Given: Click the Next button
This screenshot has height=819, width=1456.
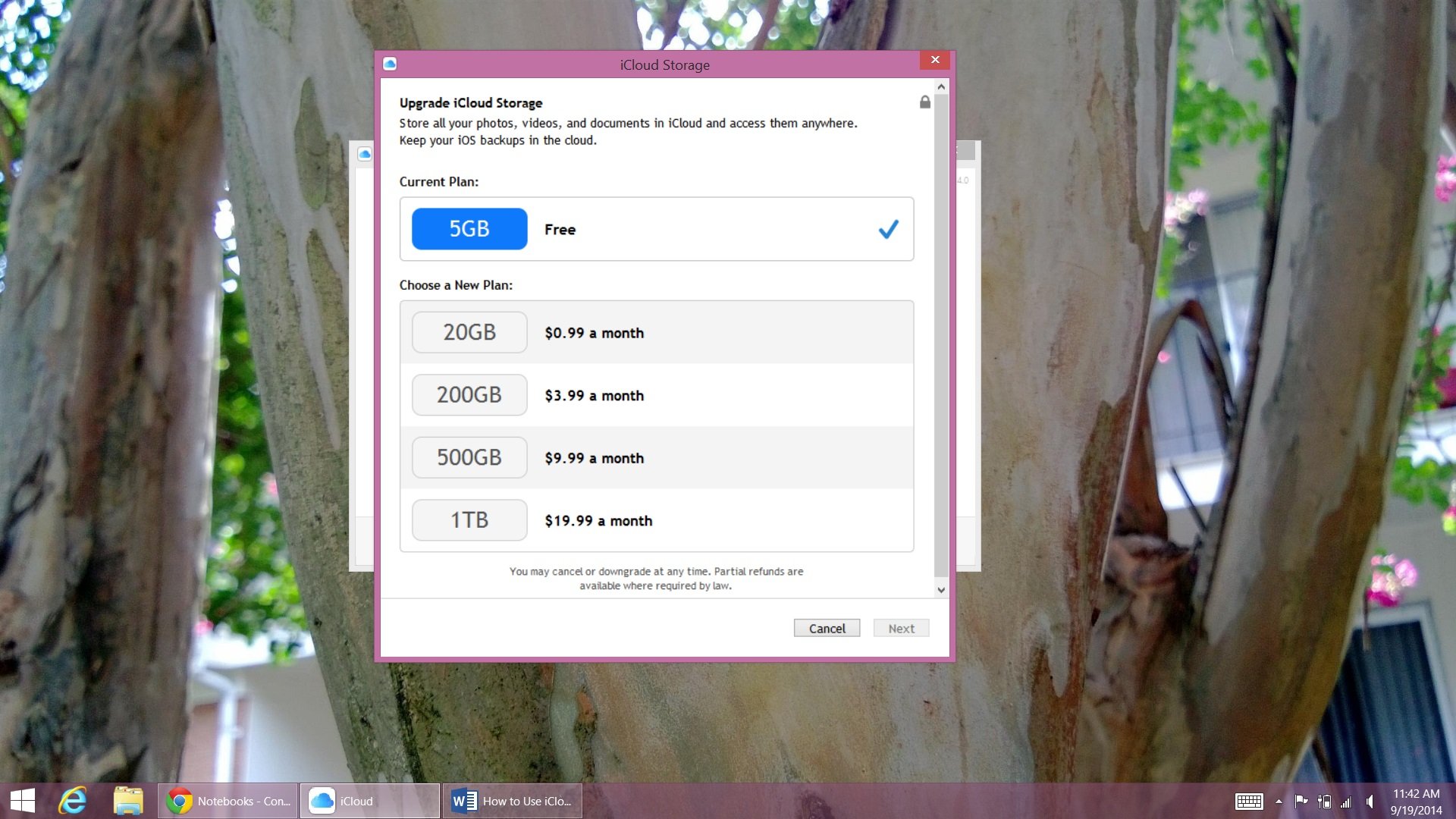Looking at the screenshot, I should [x=901, y=628].
